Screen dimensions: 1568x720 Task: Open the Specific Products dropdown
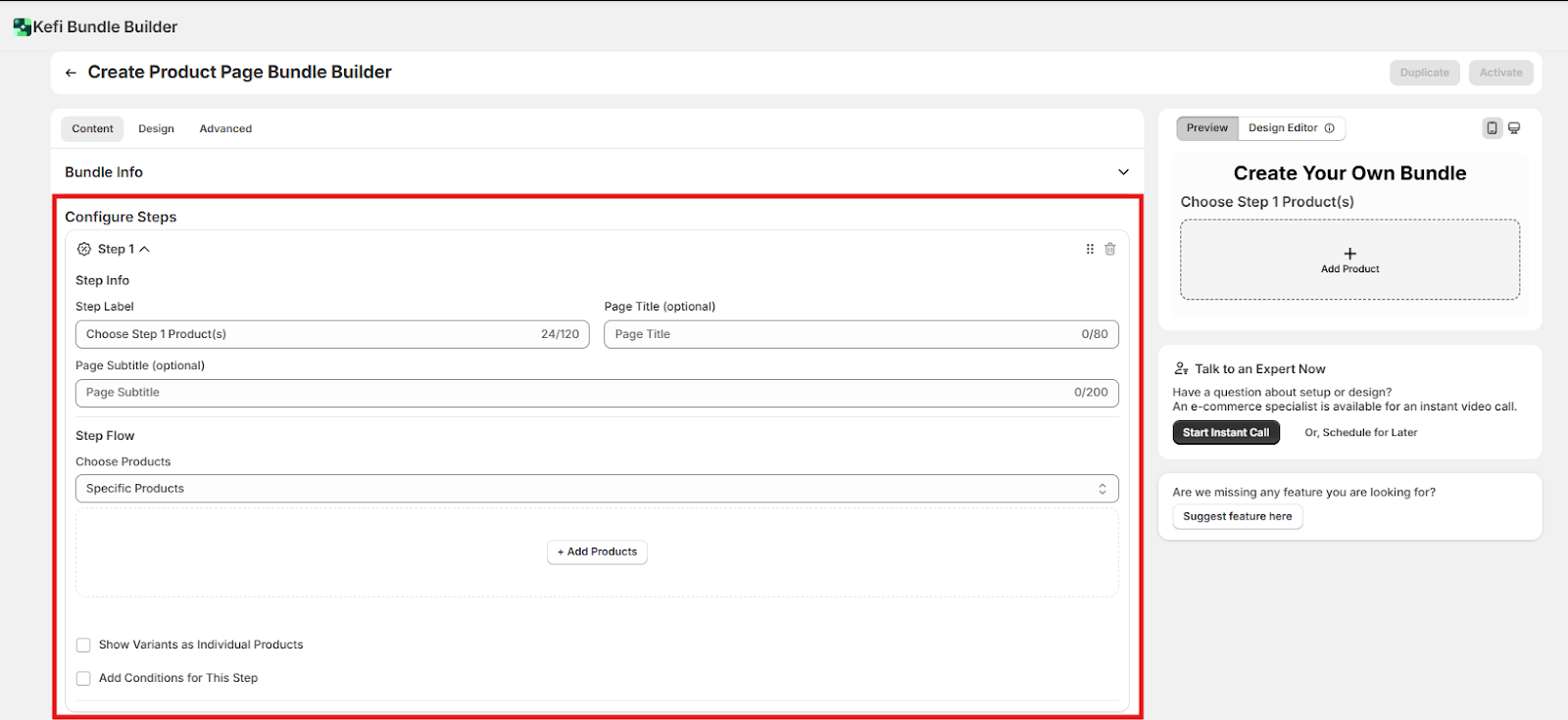click(596, 489)
